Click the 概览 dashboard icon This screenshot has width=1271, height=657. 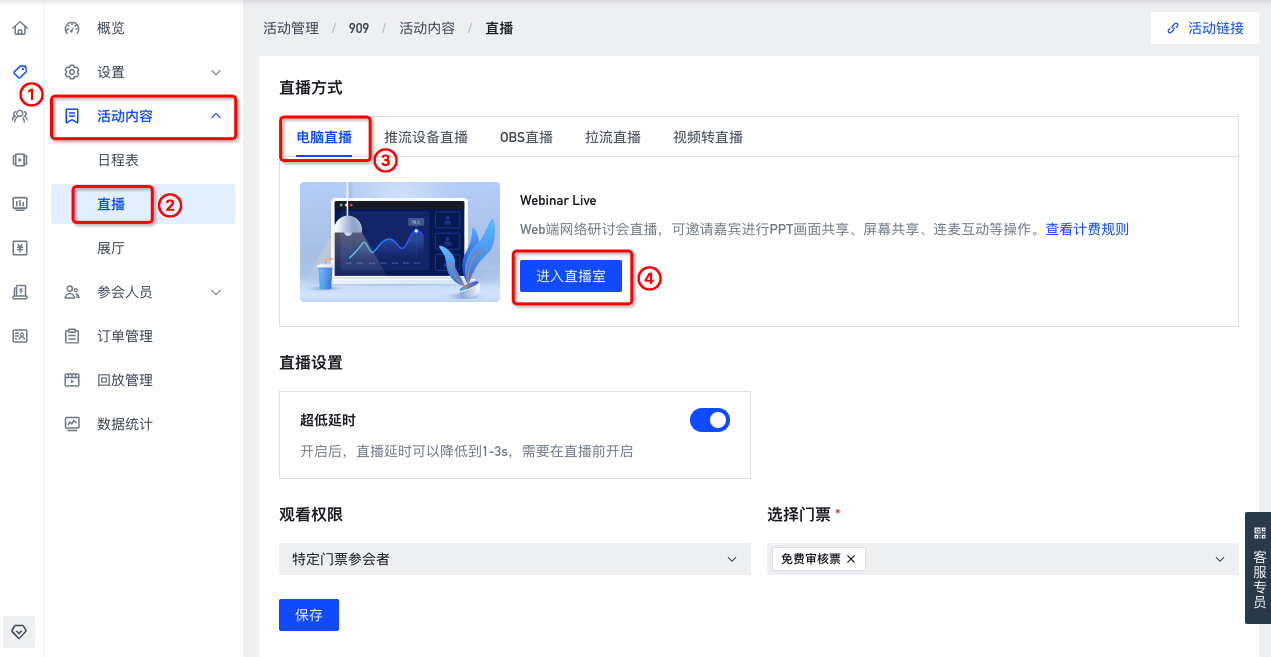pos(72,28)
